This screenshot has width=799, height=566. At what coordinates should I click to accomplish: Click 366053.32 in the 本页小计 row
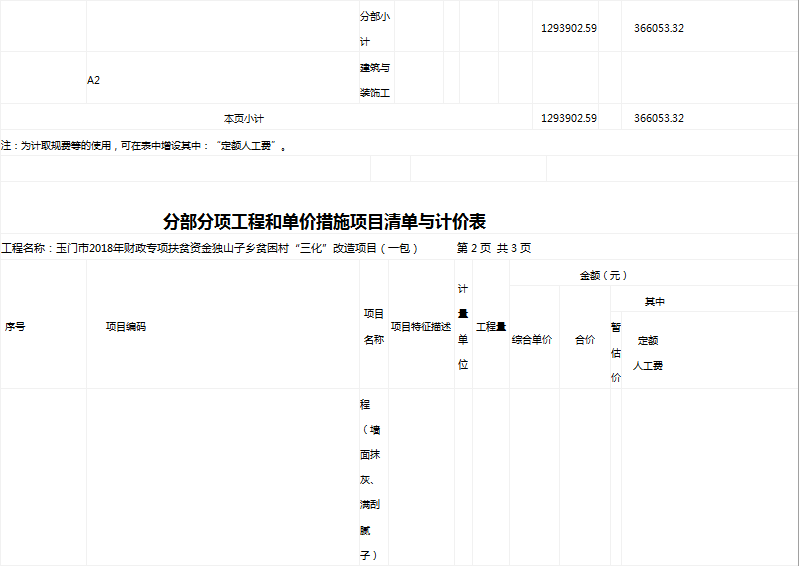click(x=658, y=118)
